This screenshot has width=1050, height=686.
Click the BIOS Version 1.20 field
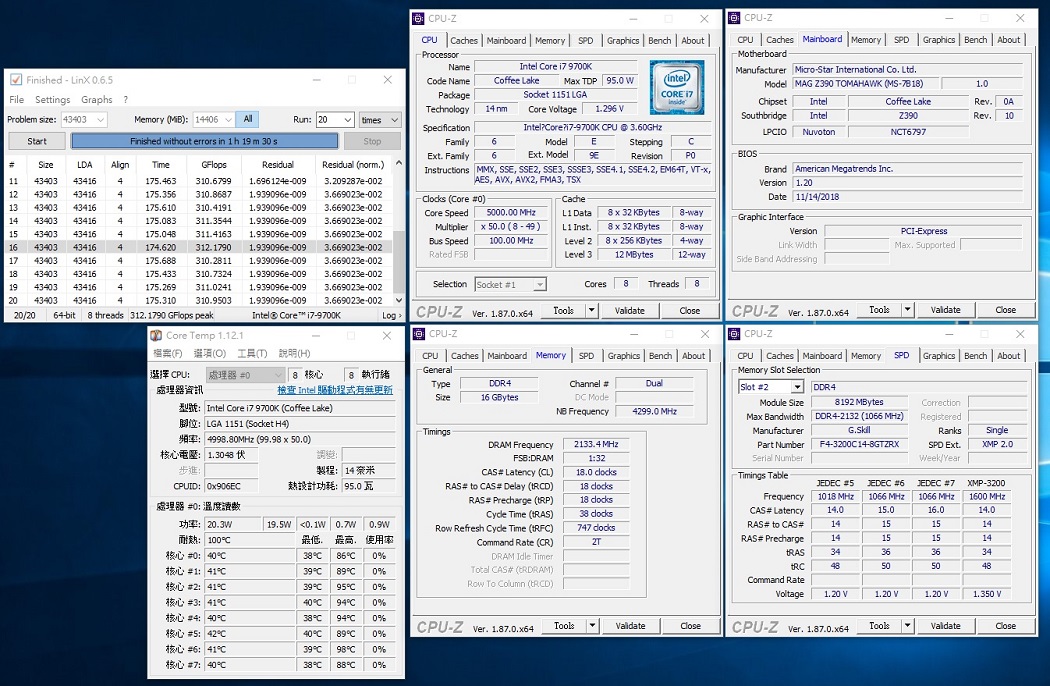(907, 183)
